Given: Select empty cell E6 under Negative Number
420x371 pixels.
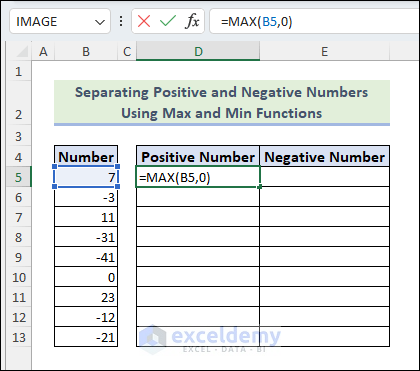Looking at the screenshot, I should point(324,197).
